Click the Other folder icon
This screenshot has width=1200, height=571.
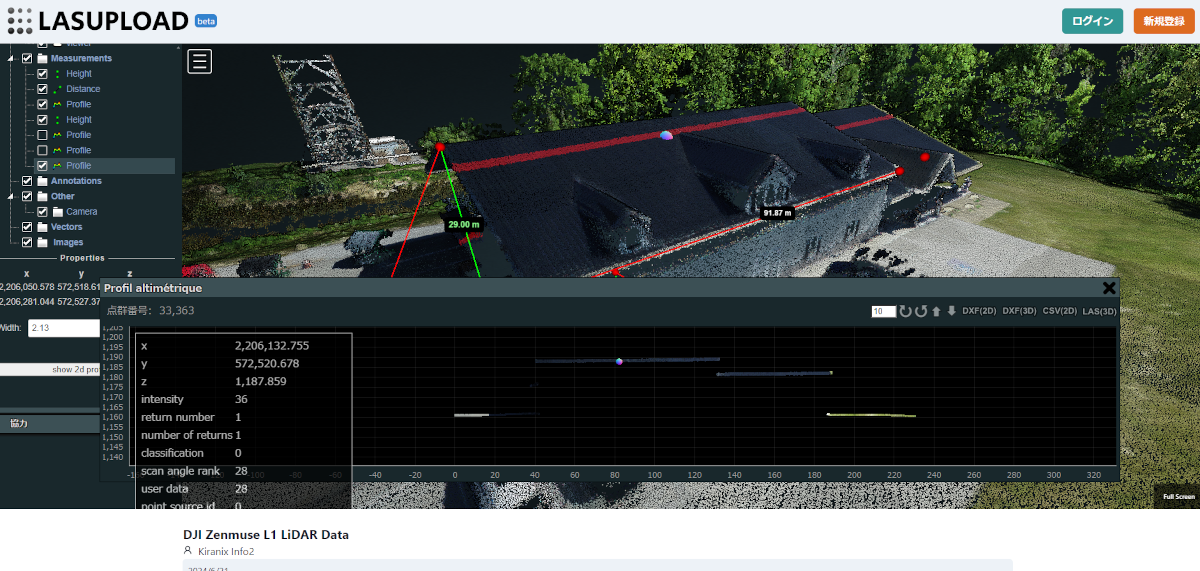click(42, 196)
